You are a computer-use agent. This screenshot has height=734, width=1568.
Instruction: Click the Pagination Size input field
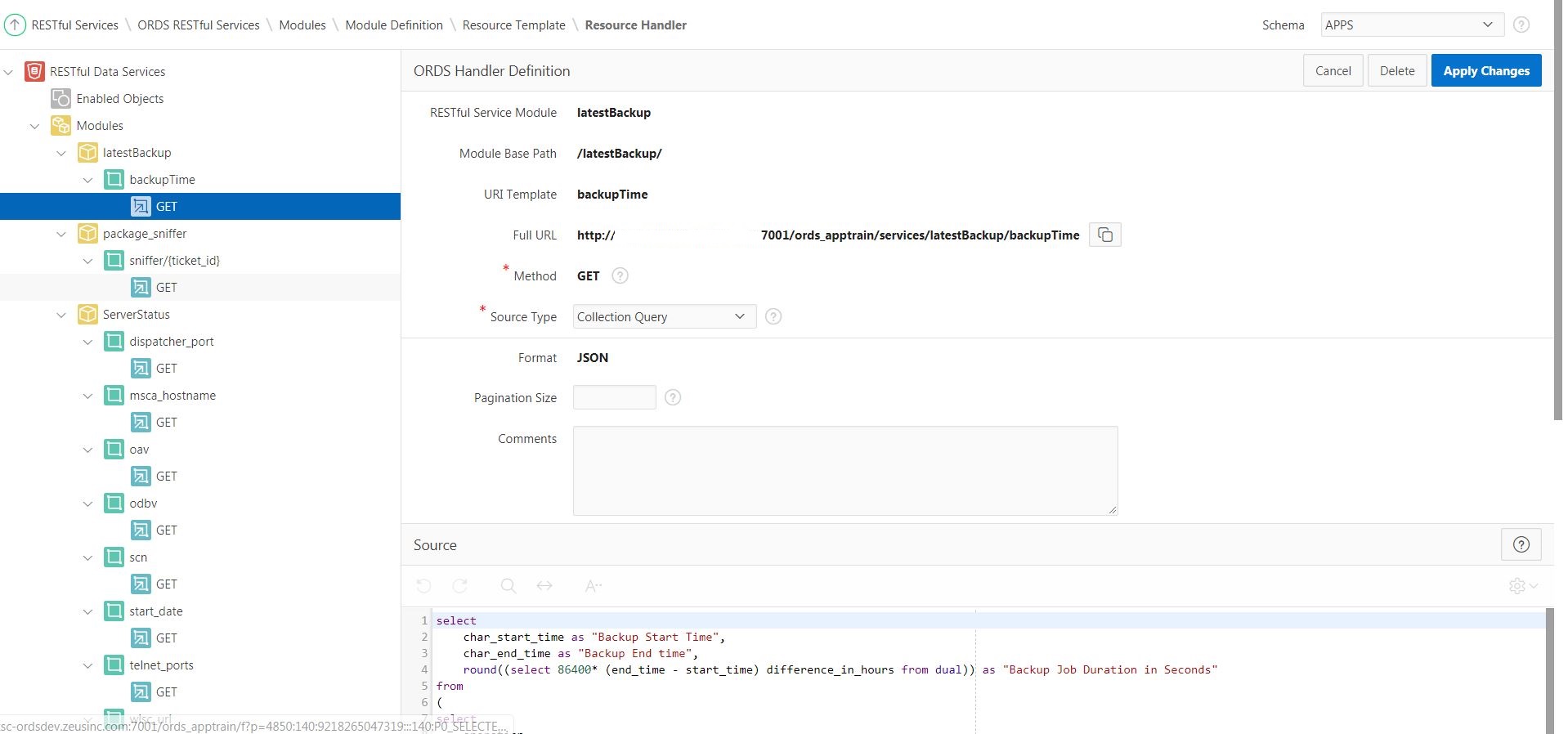(615, 398)
